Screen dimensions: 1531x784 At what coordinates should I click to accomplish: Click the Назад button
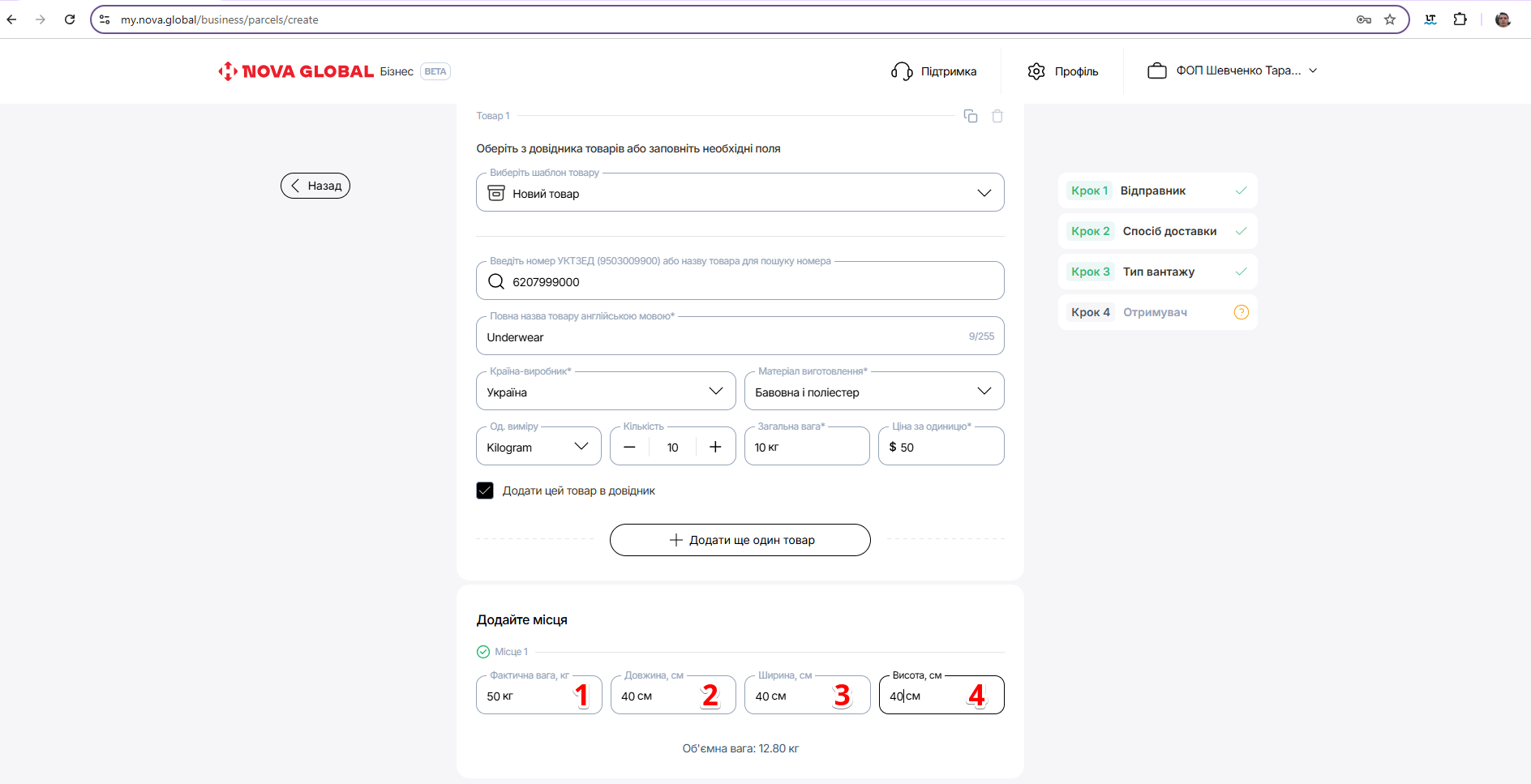click(315, 186)
